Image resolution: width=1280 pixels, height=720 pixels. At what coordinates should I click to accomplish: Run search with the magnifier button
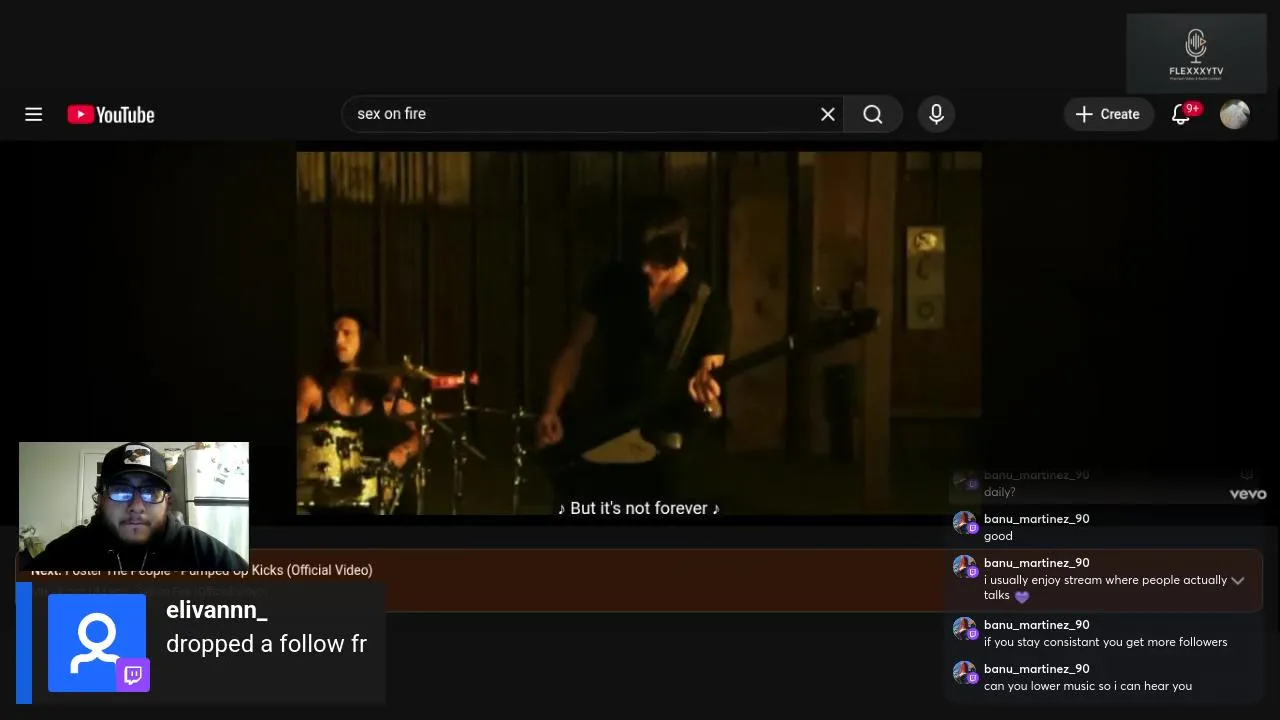[x=873, y=114]
